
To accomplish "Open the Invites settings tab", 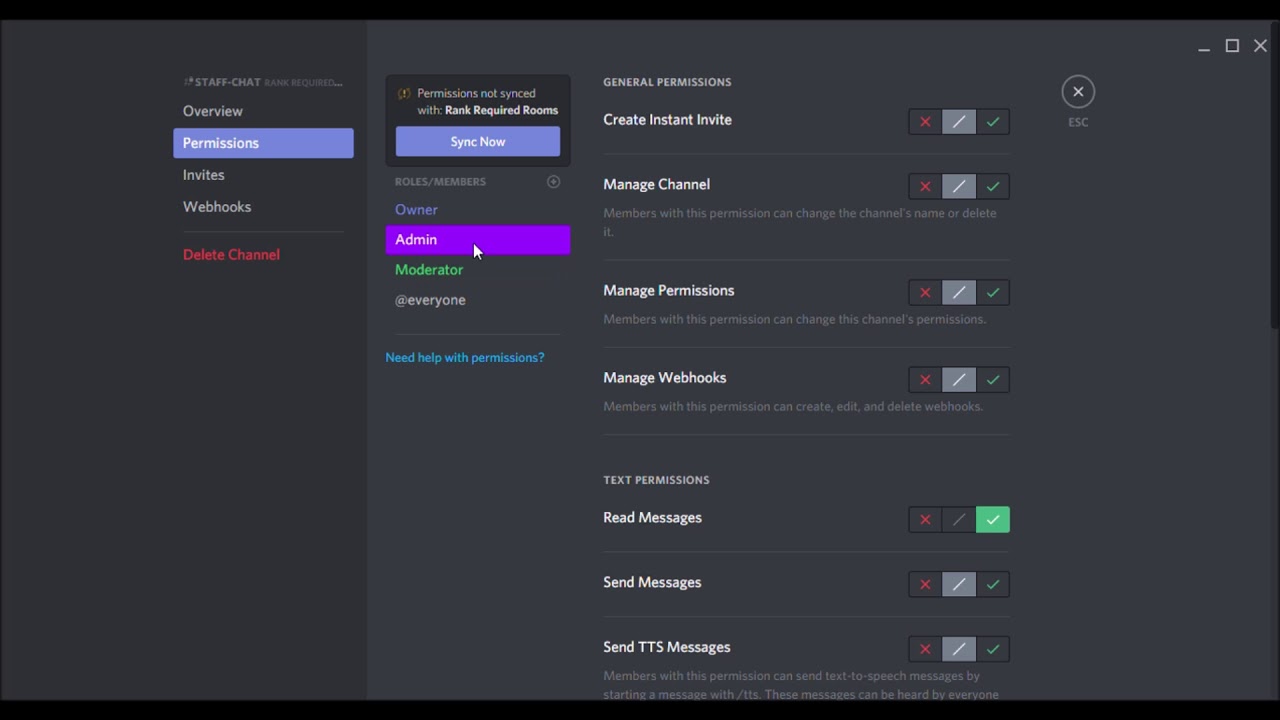I will click(x=263, y=175).
